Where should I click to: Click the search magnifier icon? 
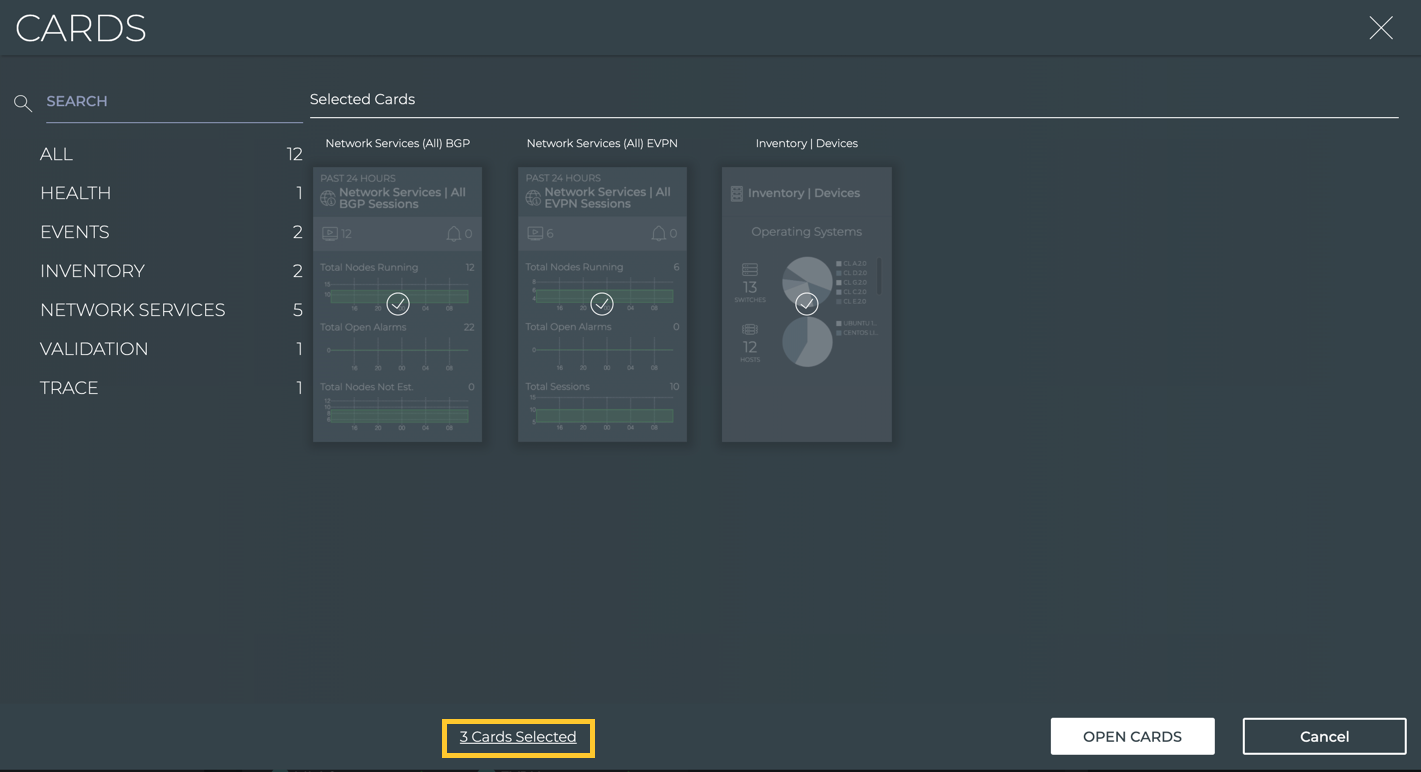(23, 103)
